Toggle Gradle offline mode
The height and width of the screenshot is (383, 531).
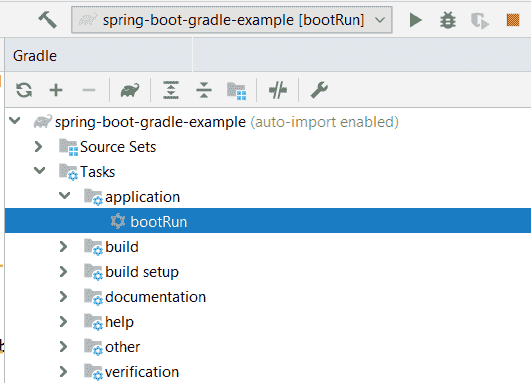tap(278, 90)
